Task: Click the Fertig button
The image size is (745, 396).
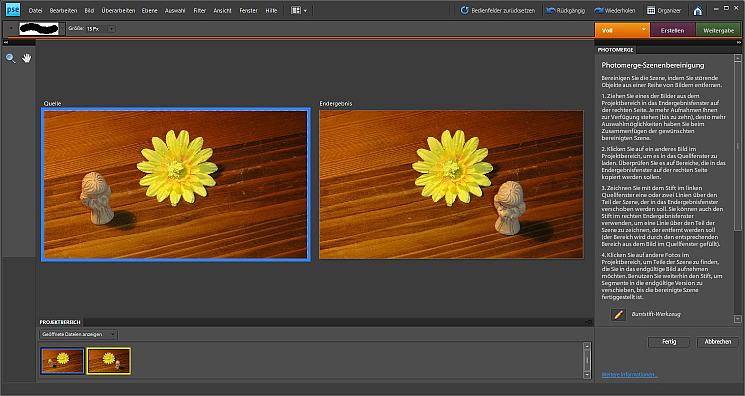Action: (x=669, y=342)
